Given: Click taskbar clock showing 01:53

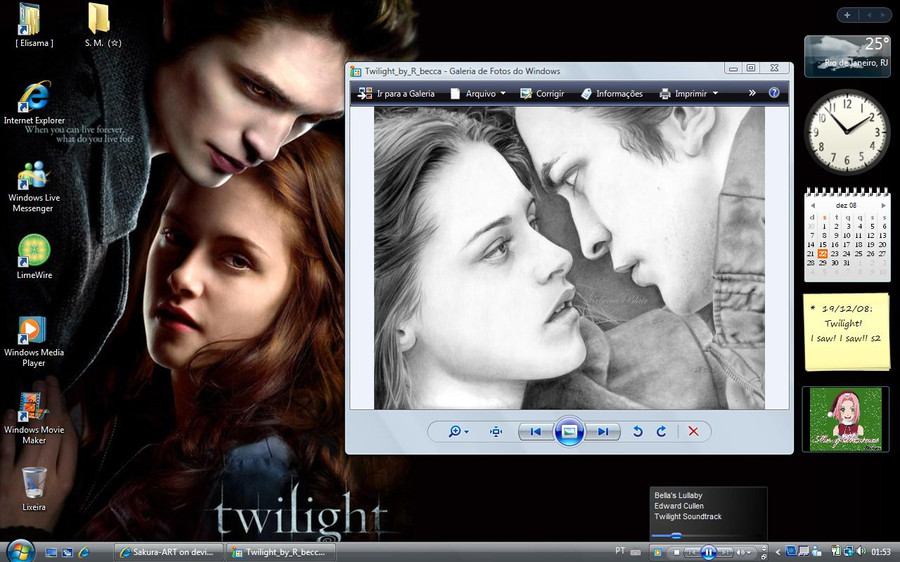Looking at the screenshot, I should [x=881, y=552].
